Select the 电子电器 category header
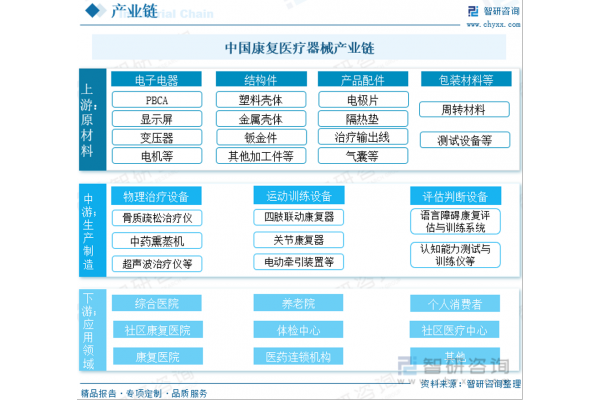600x400 pixels. click(x=156, y=79)
